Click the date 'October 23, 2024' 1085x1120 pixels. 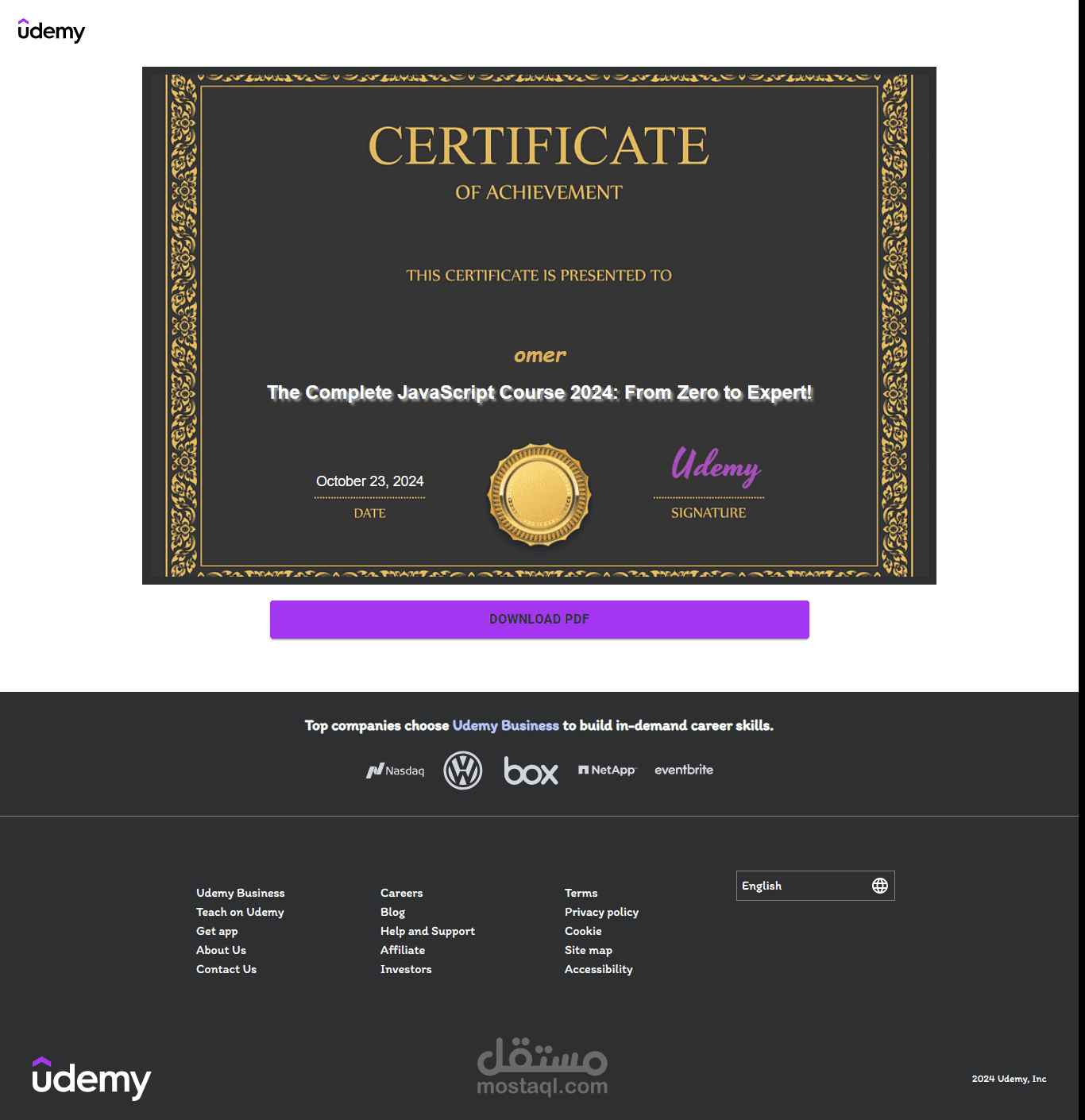370,481
